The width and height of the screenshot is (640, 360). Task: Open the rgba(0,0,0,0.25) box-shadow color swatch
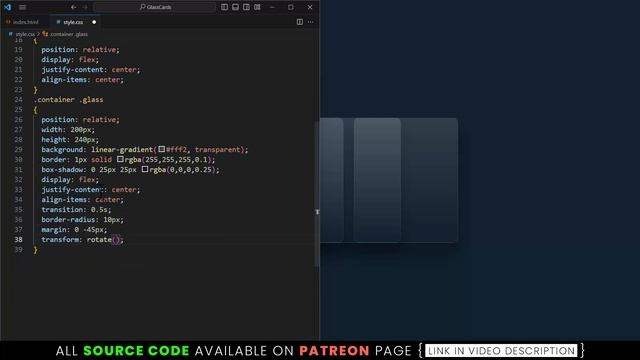[145, 169]
